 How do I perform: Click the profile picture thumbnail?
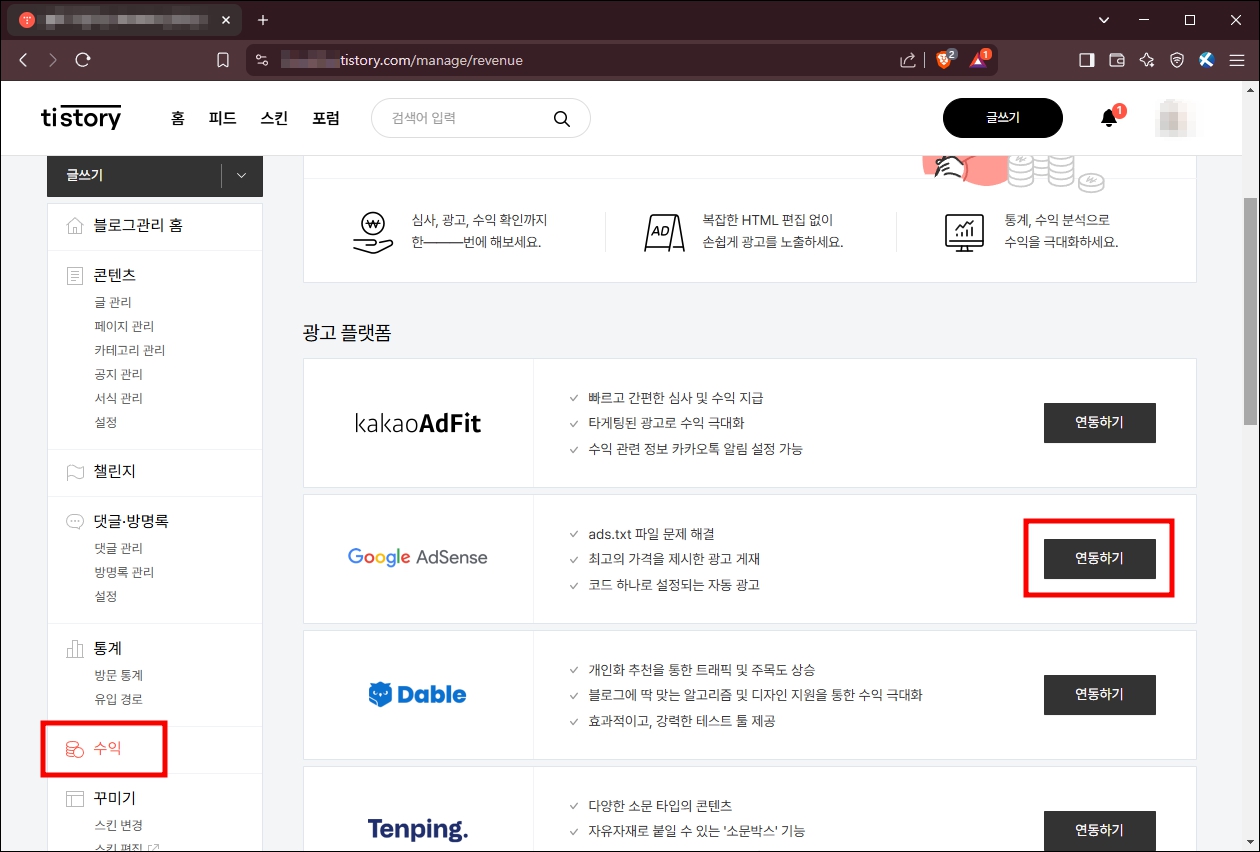[x=1176, y=117]
